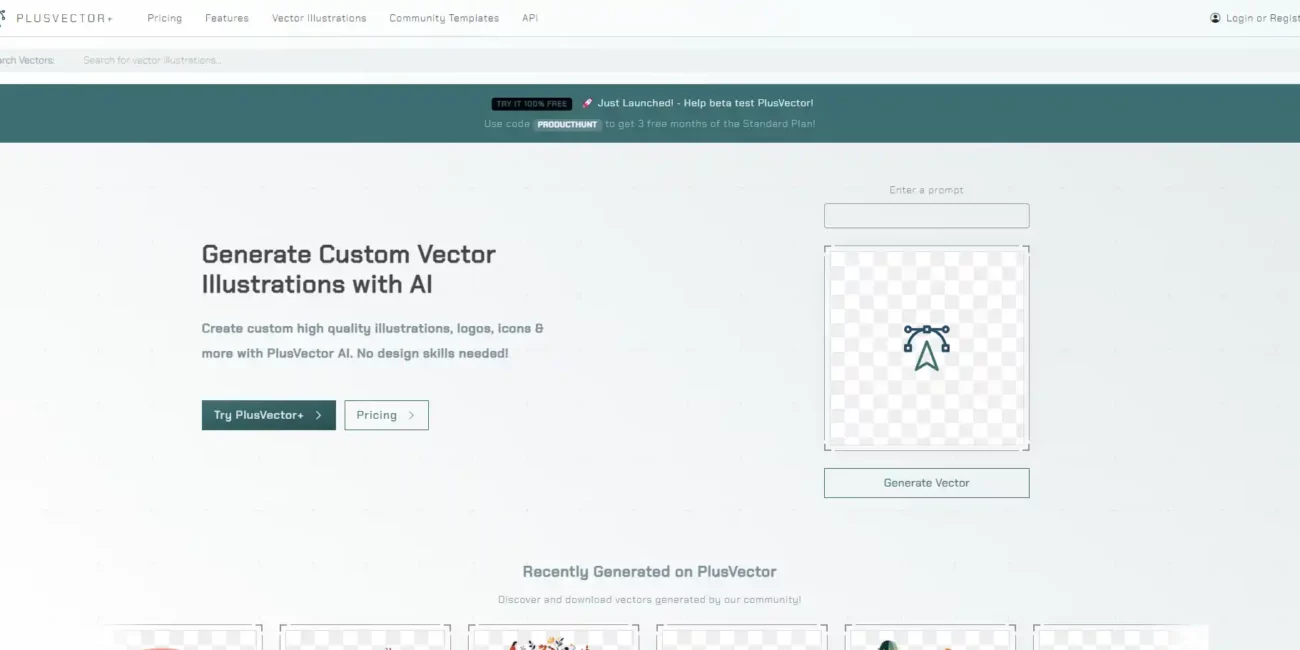Click the Generate Vector button
Image resolution: width=1300 pixels, height=650 pixels.
(926, 482)
